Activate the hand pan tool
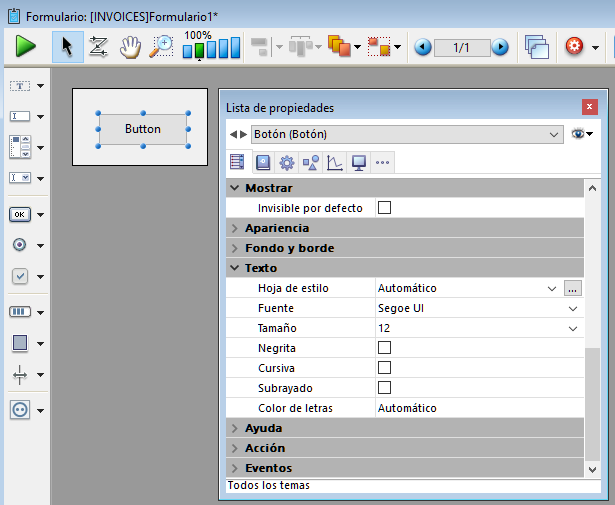The image size is (615, 505). [130, 46]
